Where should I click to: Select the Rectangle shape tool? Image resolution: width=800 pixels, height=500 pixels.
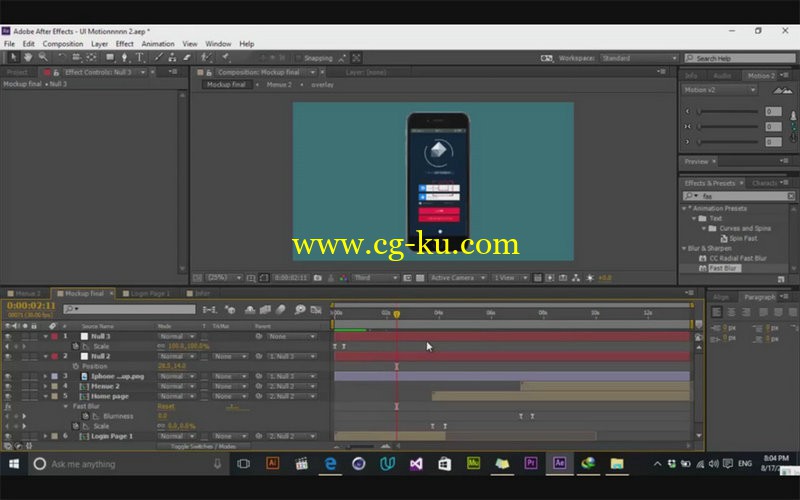(110, 57)
